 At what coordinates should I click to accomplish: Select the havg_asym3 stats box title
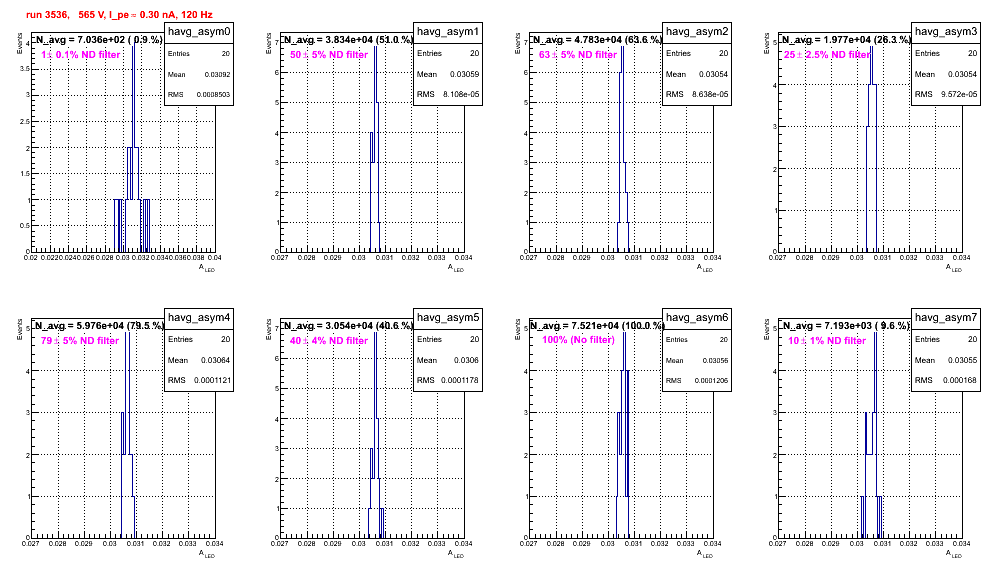pyautogui.click(x=946, y=31)
